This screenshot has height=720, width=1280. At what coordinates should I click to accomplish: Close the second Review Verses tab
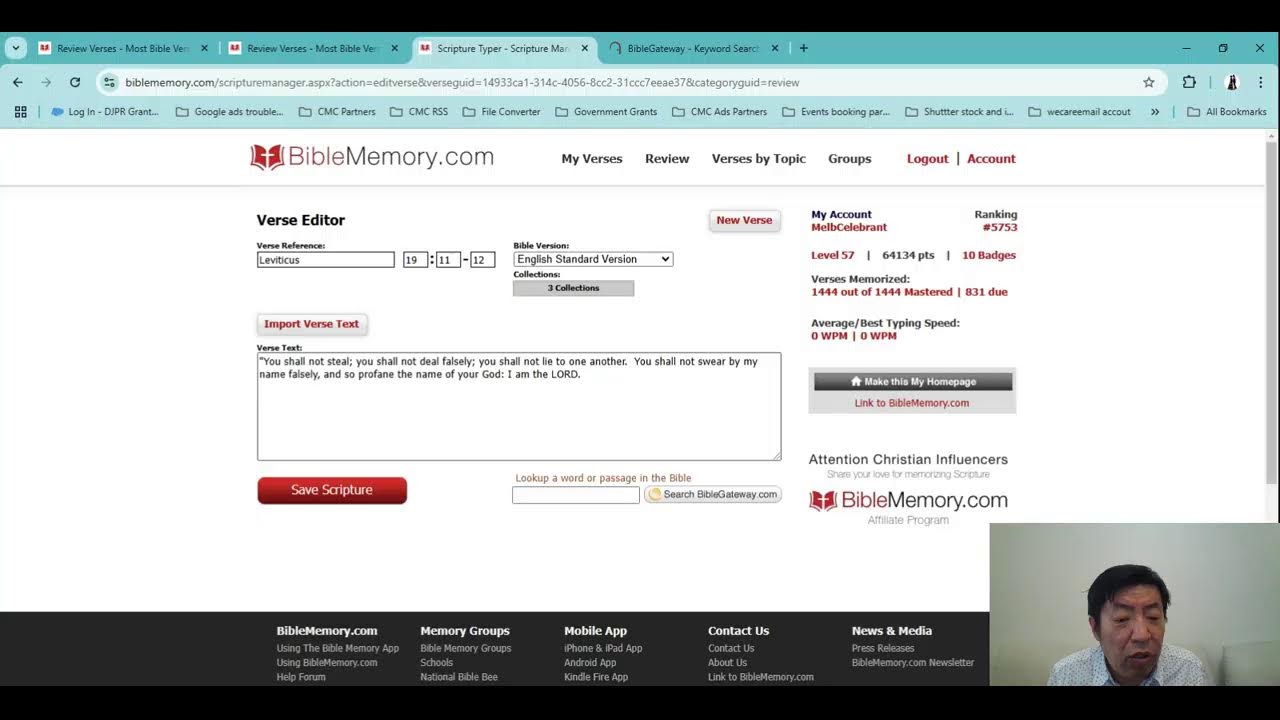[394, 48]
